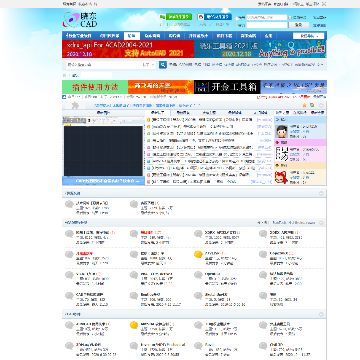Click the blue magnifier search button

(x=163, y=65)
